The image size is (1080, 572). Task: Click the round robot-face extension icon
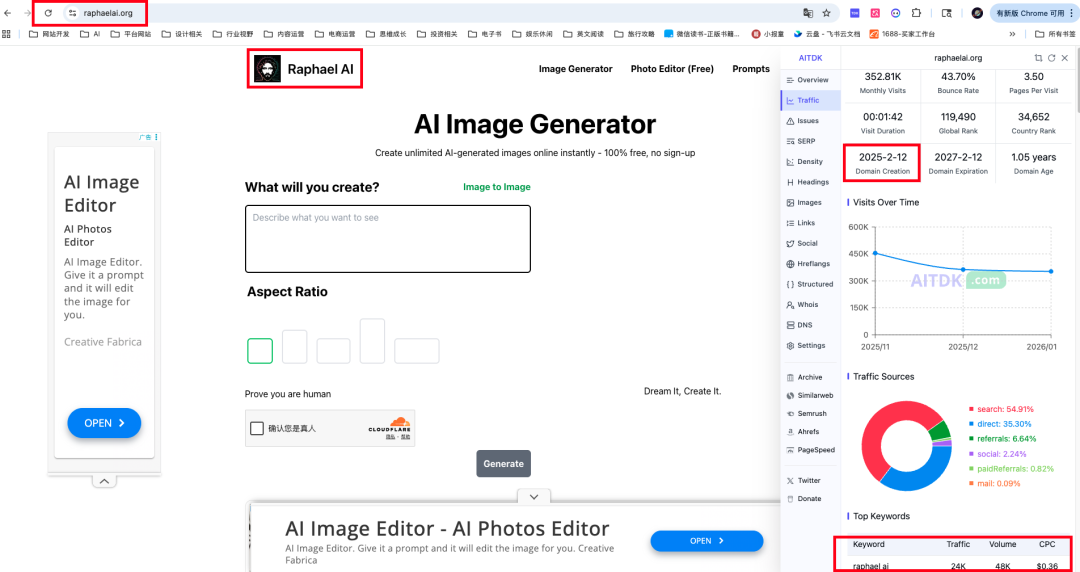[895, 13]
